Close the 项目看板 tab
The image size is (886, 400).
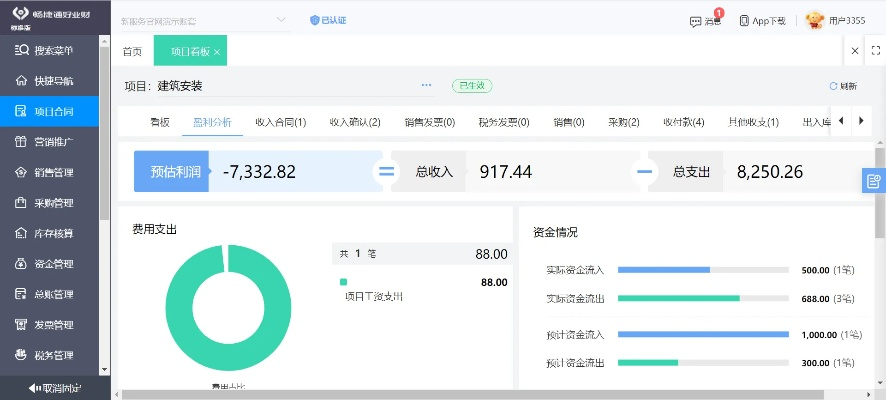pos(217,51)
